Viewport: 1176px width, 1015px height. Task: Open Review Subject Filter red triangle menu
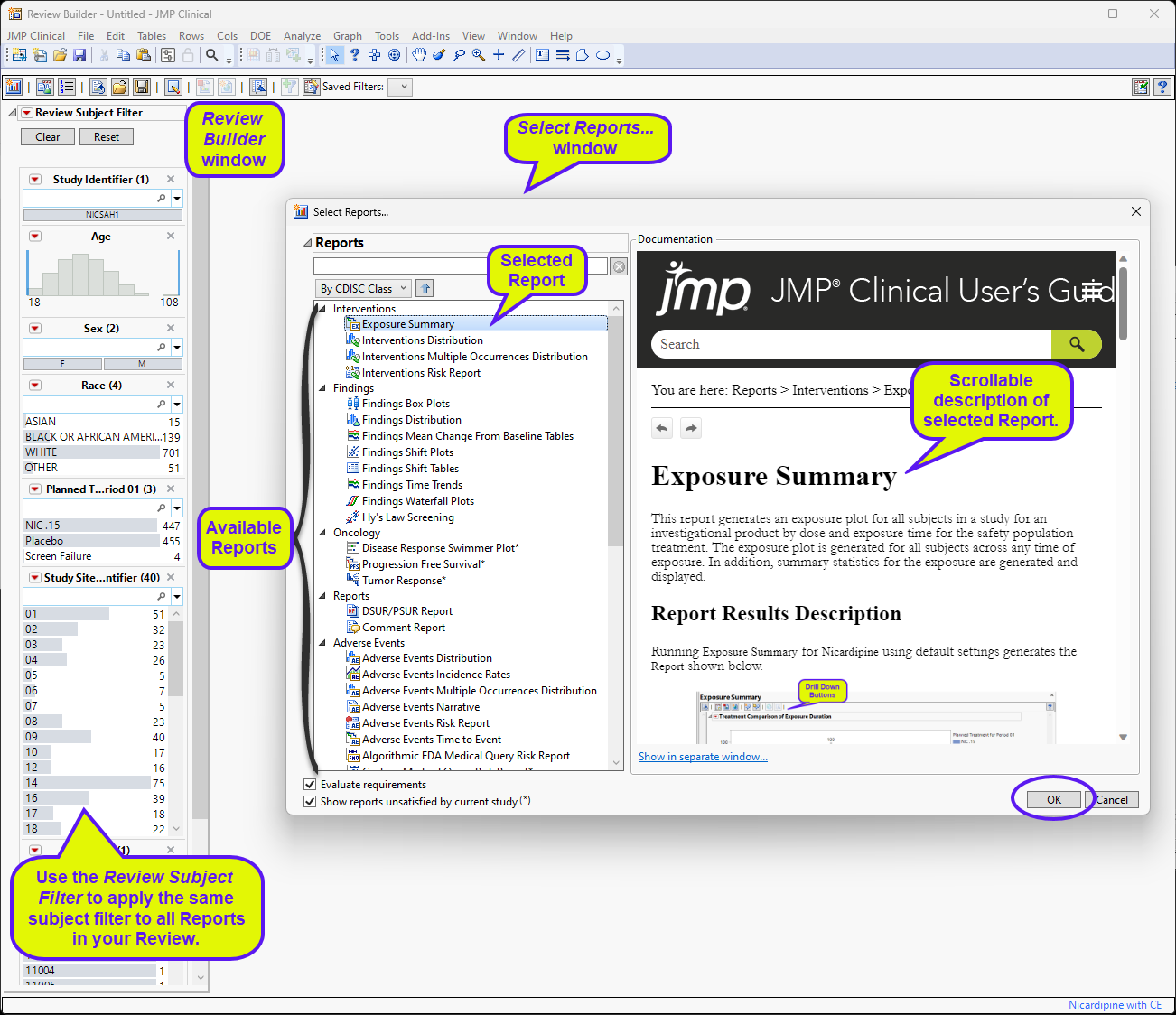(27, 113)
